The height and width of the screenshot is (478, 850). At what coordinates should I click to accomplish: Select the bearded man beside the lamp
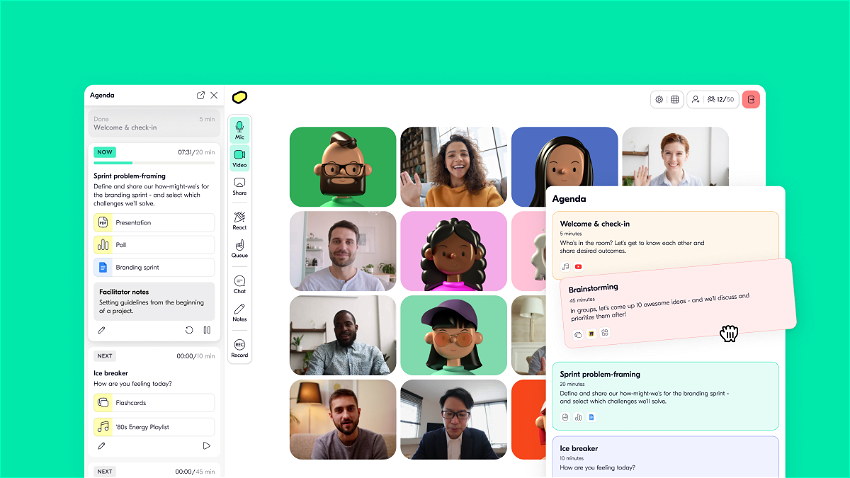(x=343, y=419)
